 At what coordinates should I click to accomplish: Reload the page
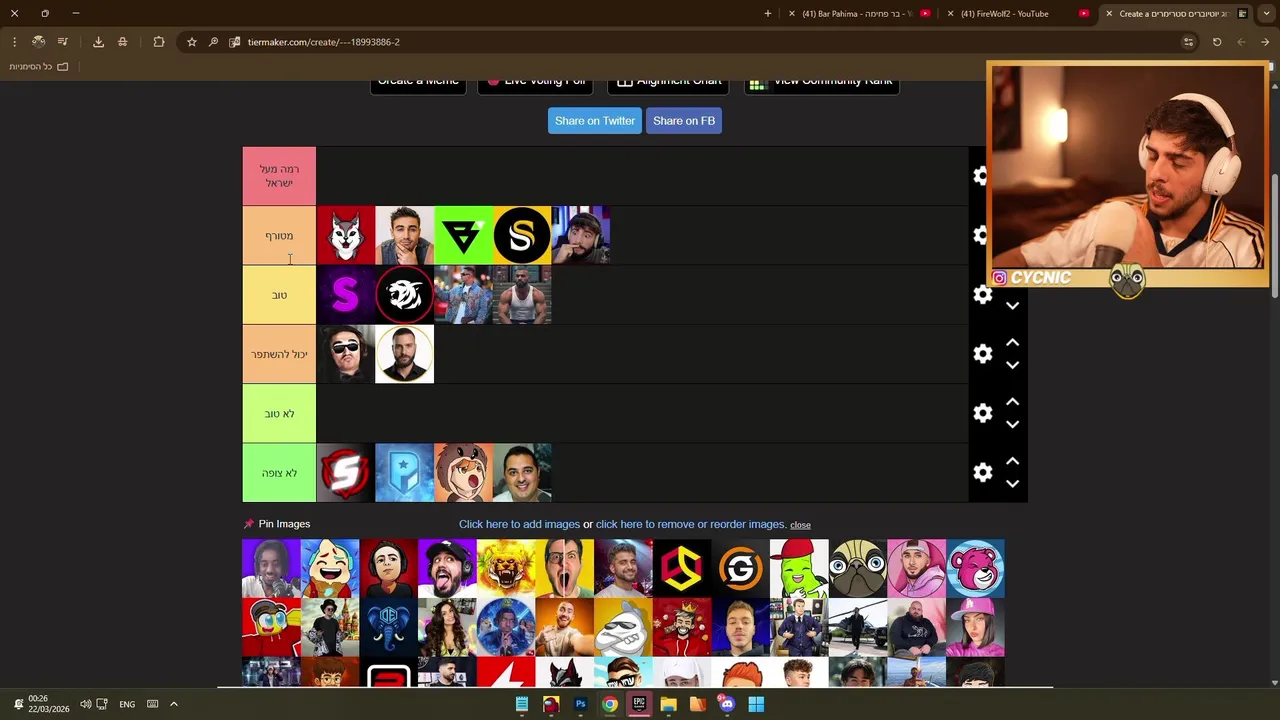(1217, 42)
